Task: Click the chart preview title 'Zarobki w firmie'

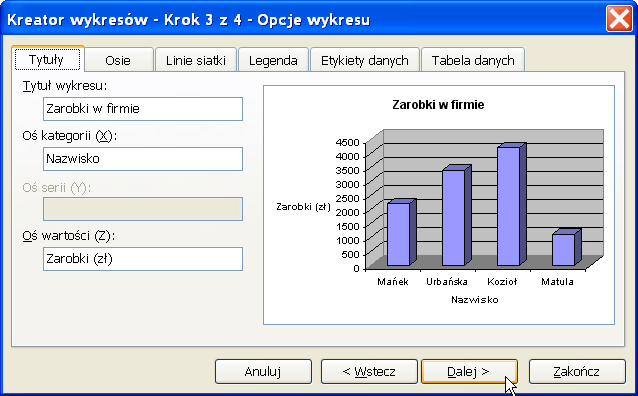Action: 438,105
